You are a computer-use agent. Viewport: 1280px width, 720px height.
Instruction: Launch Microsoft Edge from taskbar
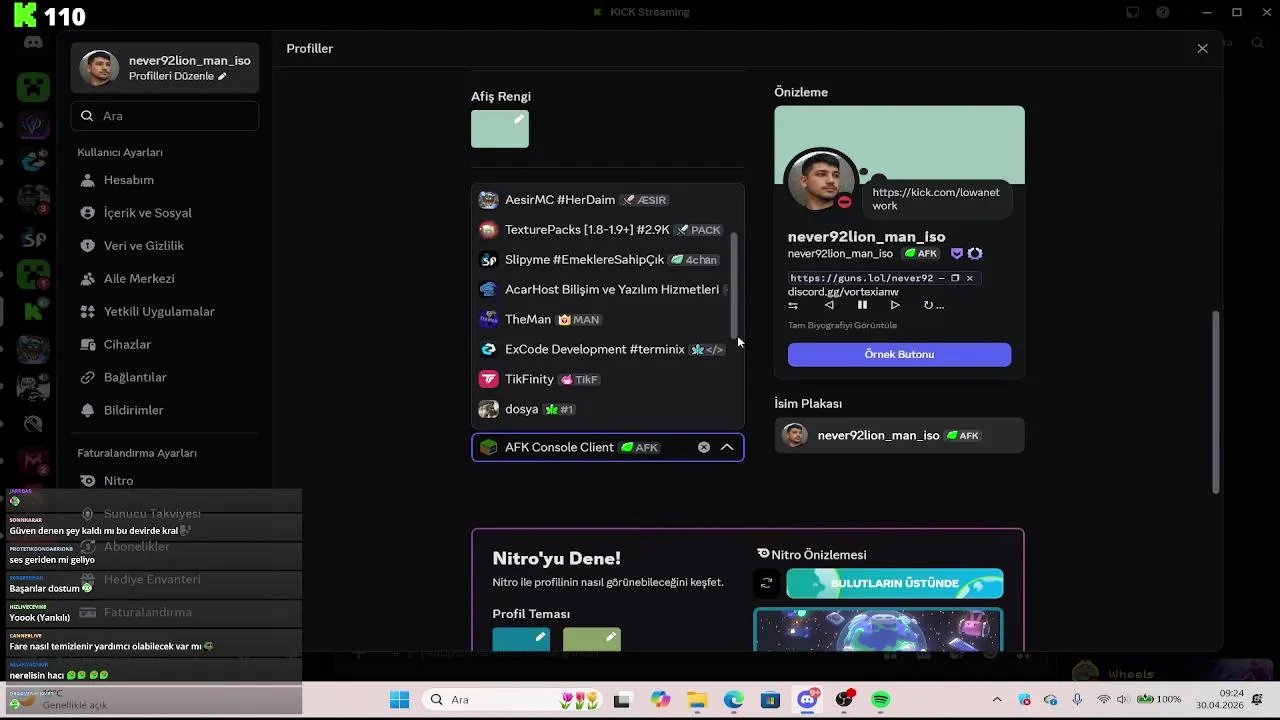(734, 700)
